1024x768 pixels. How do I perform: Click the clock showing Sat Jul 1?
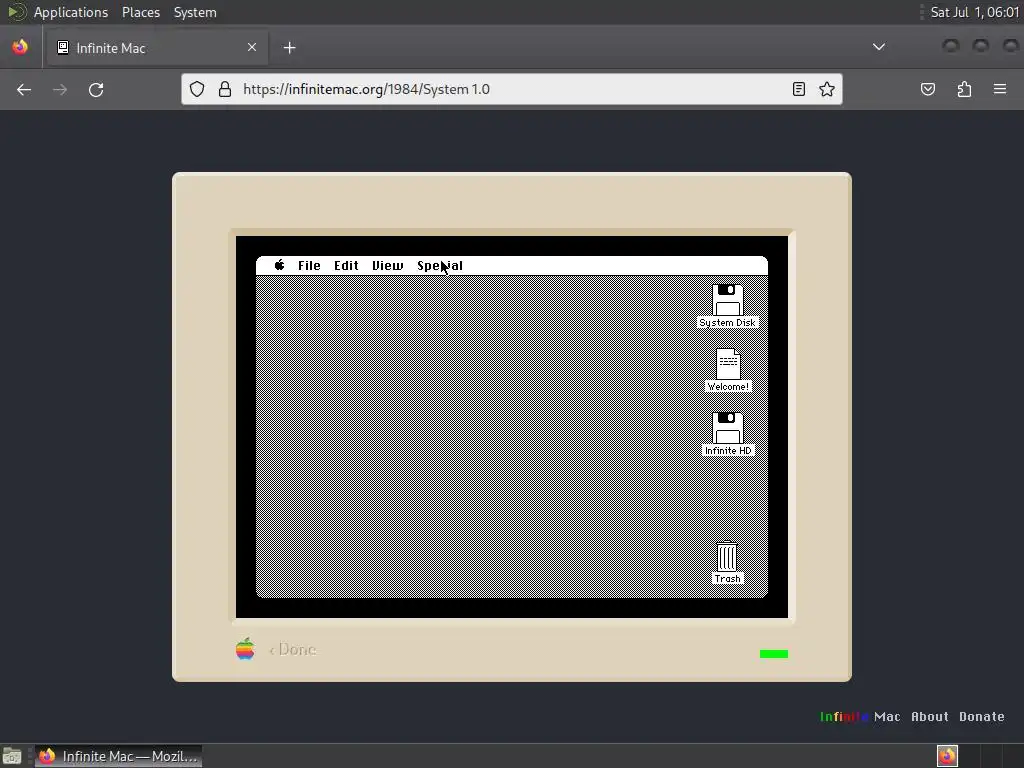(974, 12)
